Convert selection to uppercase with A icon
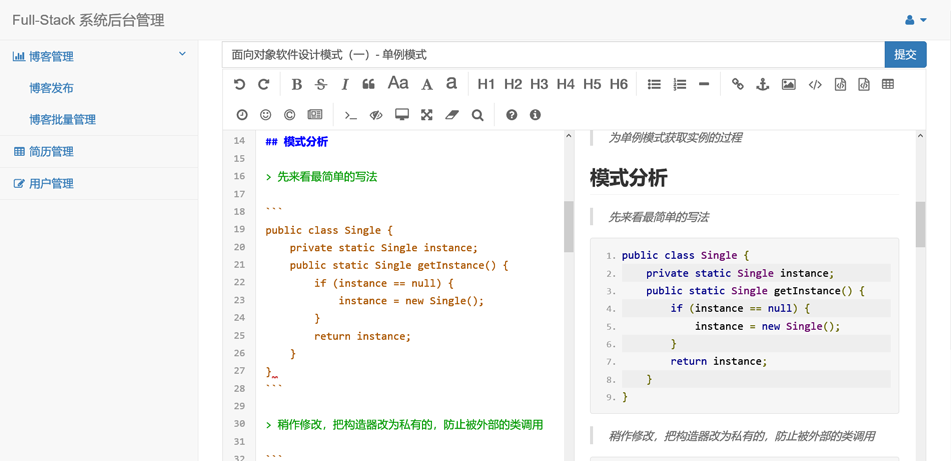This screenshot has height=461, width=951. click(x=427, y=84)
